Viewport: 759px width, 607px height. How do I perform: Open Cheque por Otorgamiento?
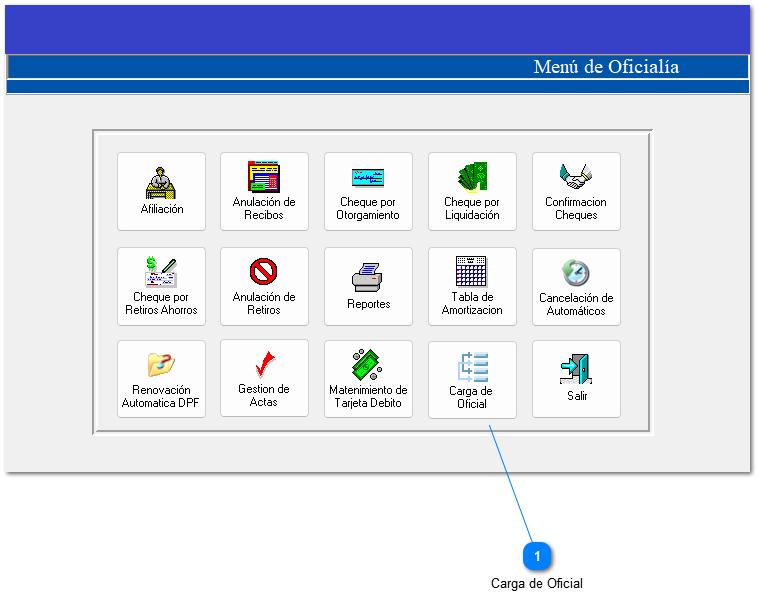click(x=368, y=190)
